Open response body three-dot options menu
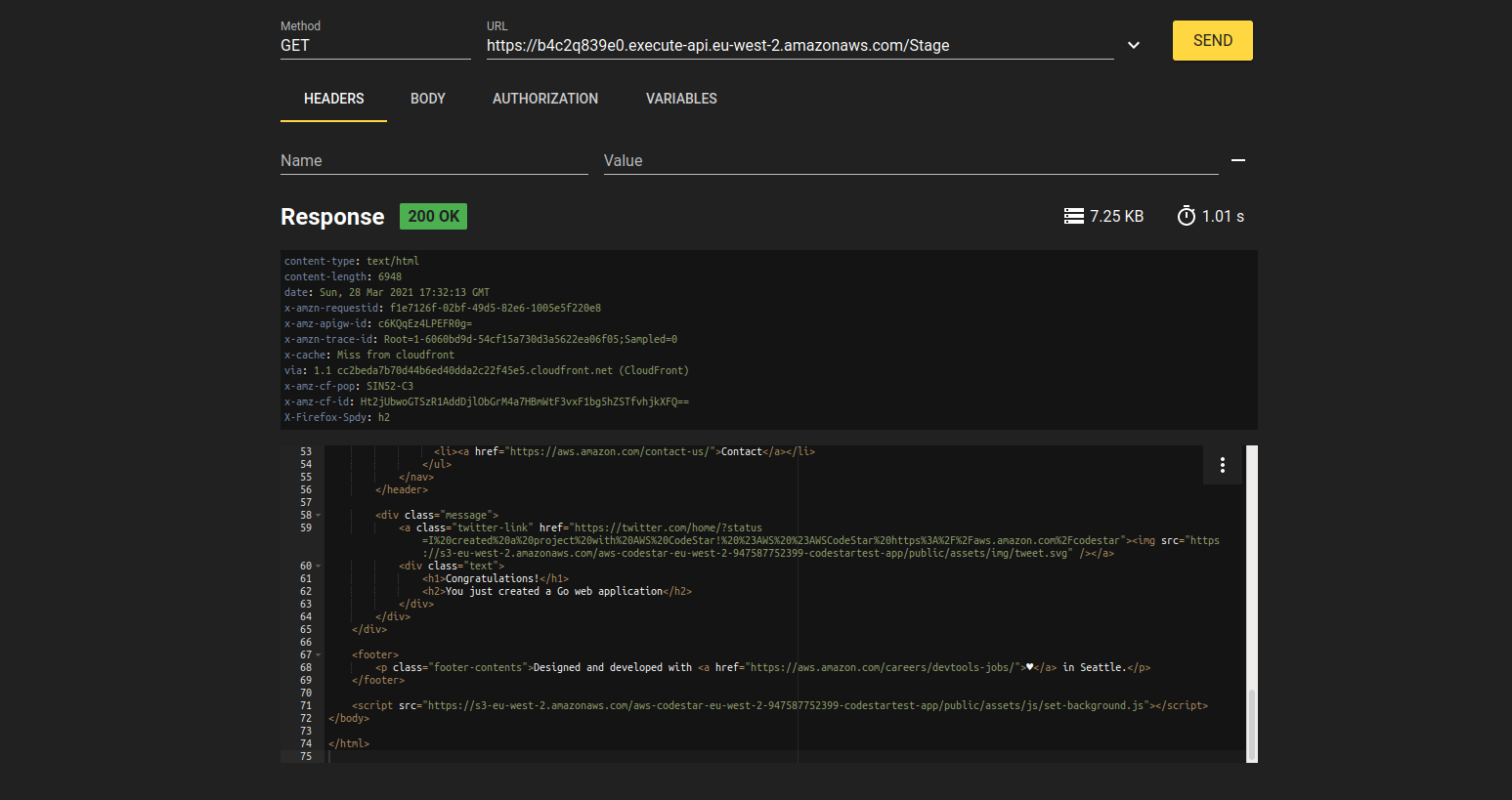The height and width of the screenshot is (800, 1512). pyautogui.click(x=1222, y=465)
